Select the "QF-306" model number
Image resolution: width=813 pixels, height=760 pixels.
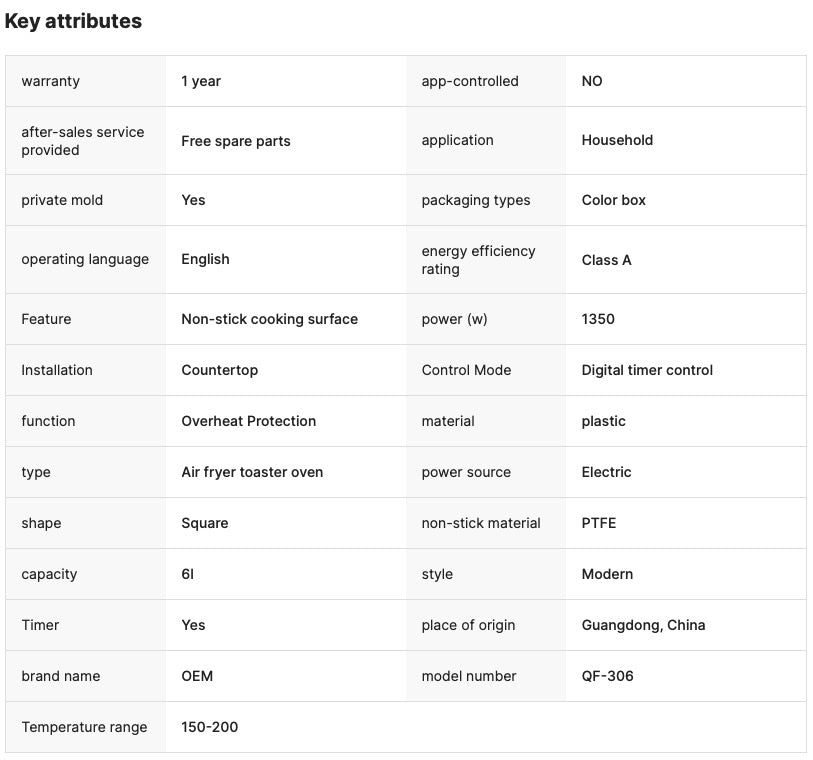click(x=607, y=676)
